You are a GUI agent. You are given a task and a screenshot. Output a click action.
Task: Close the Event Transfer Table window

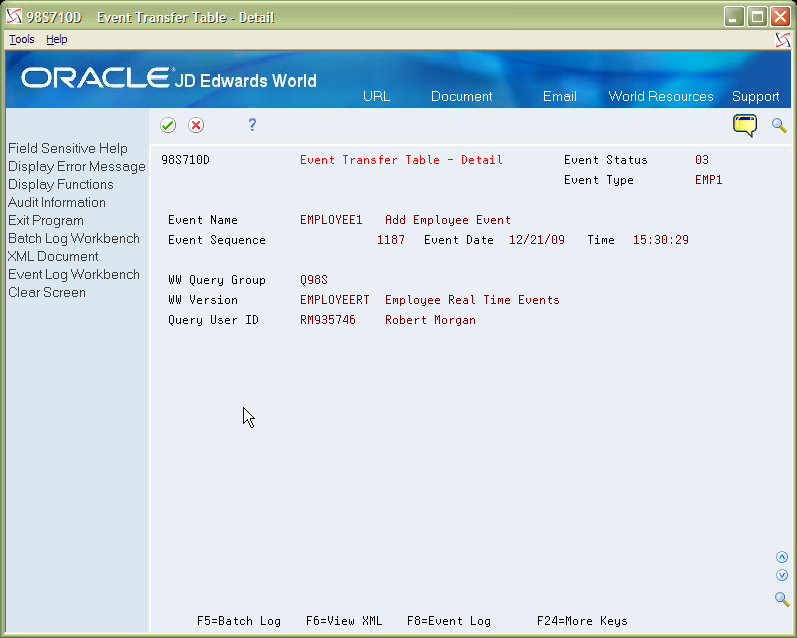click(780, 17)
